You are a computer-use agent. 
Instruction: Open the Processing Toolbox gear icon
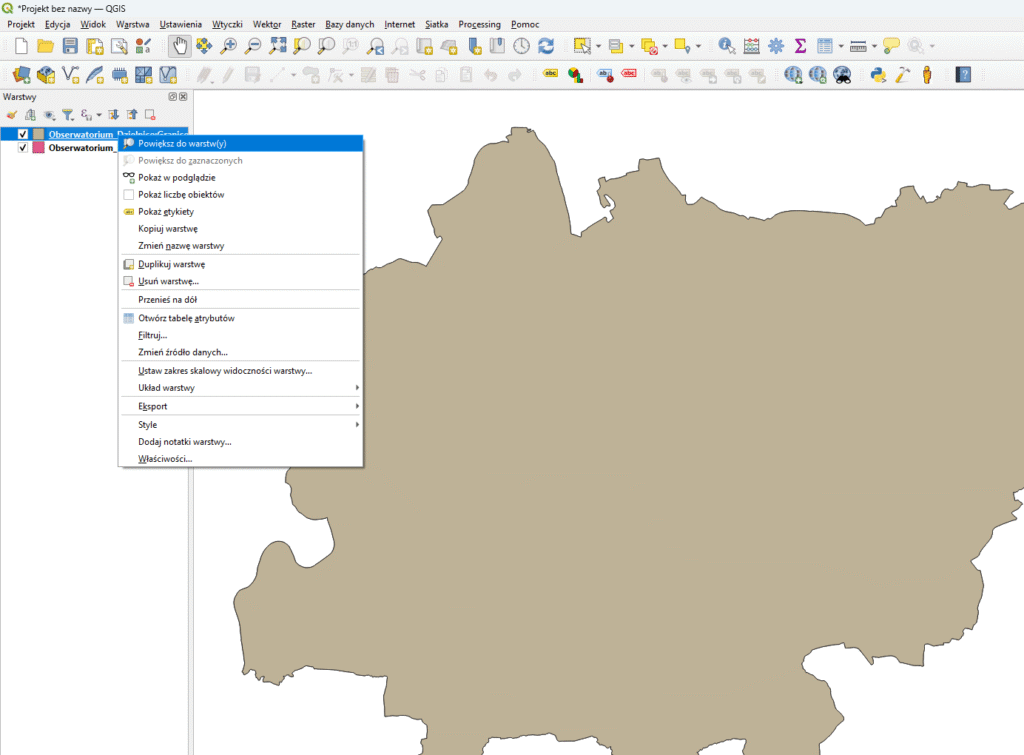[x=775, y=45]
